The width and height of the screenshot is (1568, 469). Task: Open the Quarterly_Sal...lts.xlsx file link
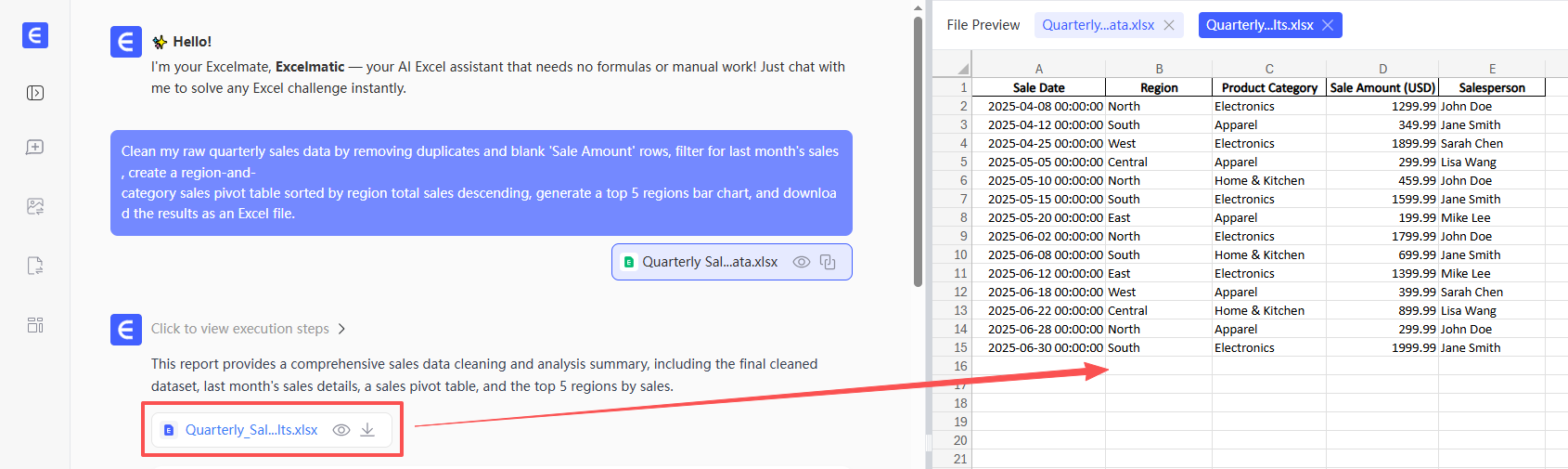pos(251,430)
